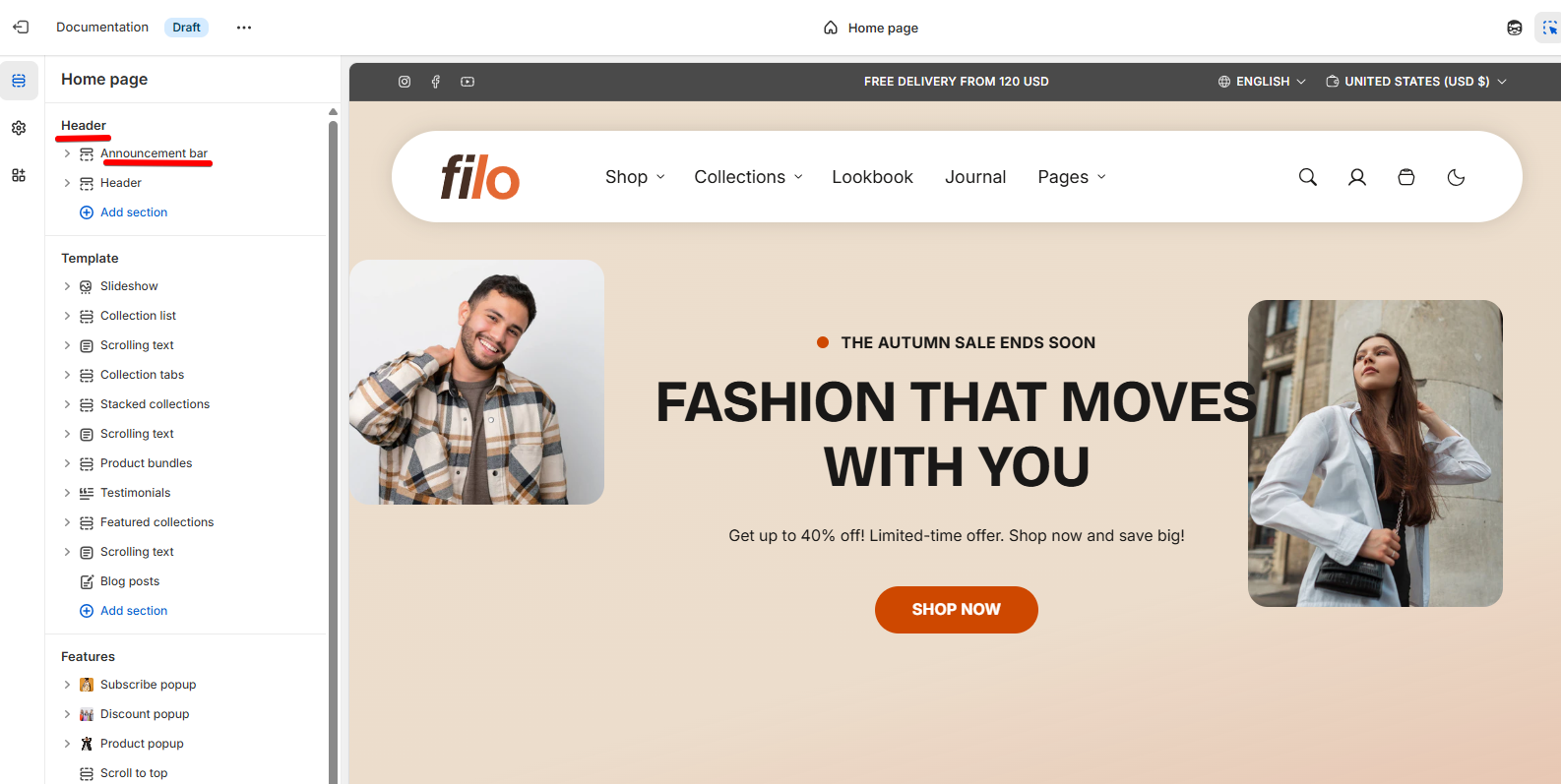Click the Facebook icon in announcement bar
This screenshot has height=784, width=1561.
[435, 82]
